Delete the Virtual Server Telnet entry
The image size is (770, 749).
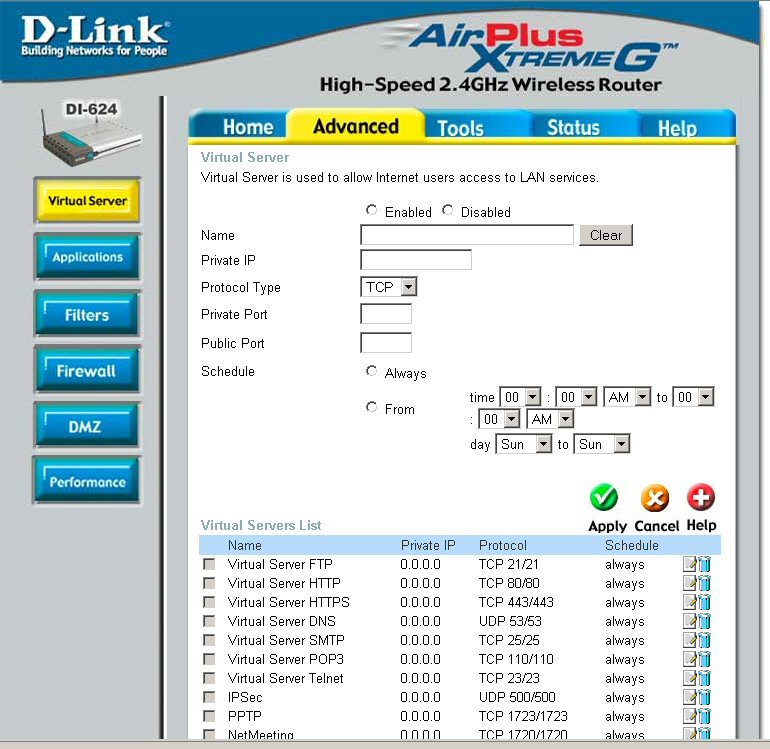pyautogui.click(x=704, y=678)
